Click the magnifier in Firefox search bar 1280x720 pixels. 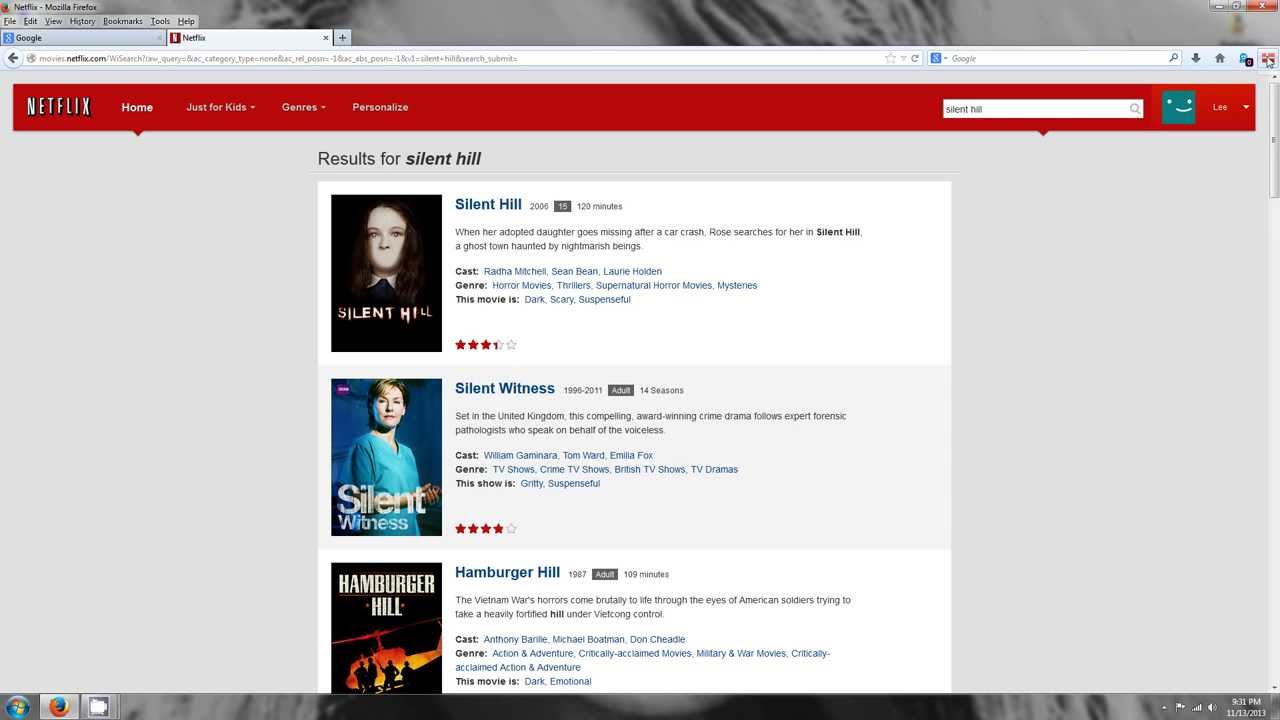click(1174, 58)
